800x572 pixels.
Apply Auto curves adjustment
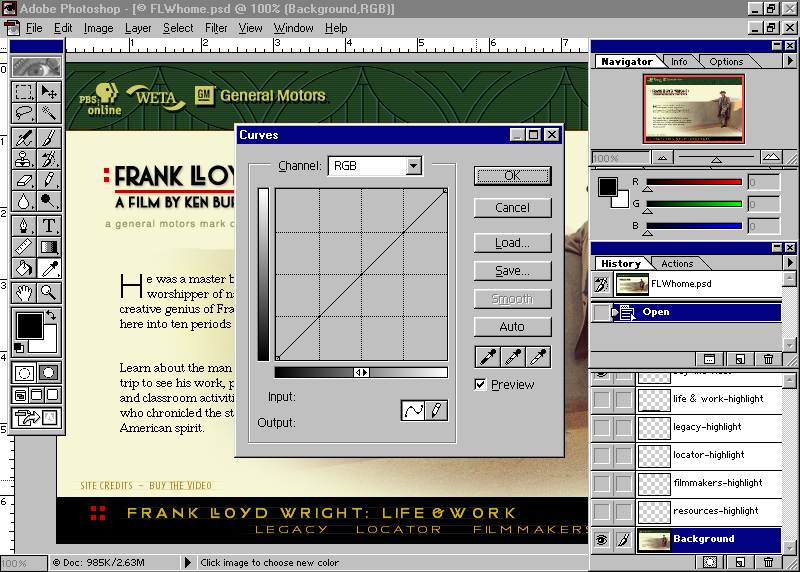pyautogui.click(x=512, y=327)
